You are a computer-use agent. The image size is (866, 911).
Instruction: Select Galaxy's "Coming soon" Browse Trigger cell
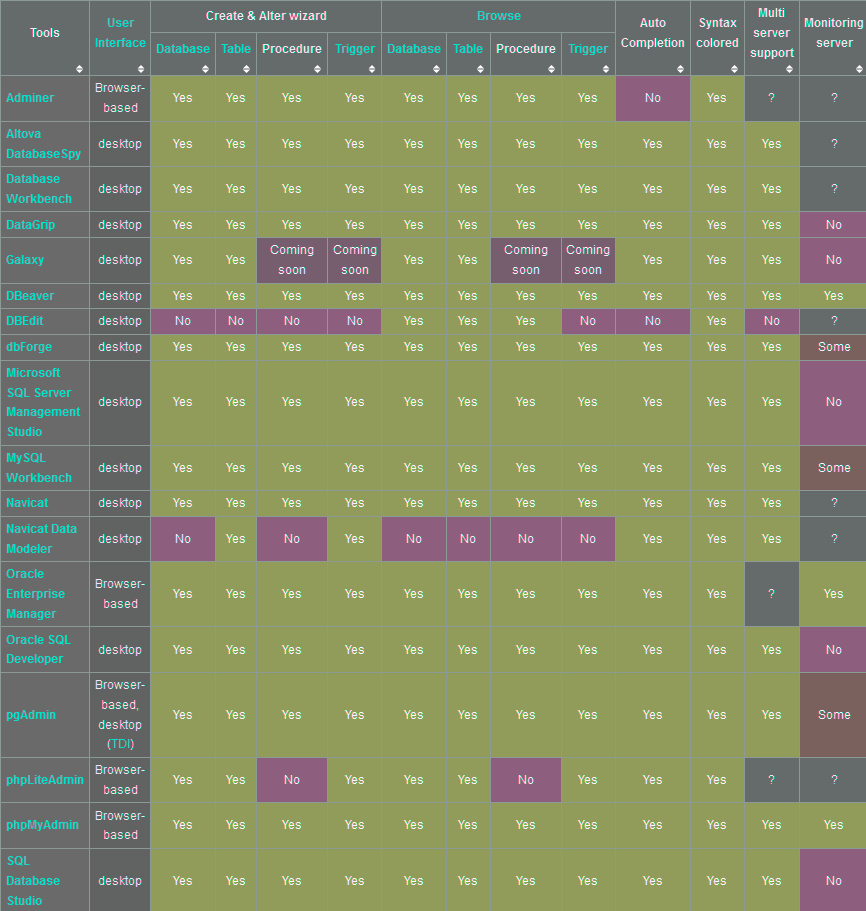[x=588, y=260]
